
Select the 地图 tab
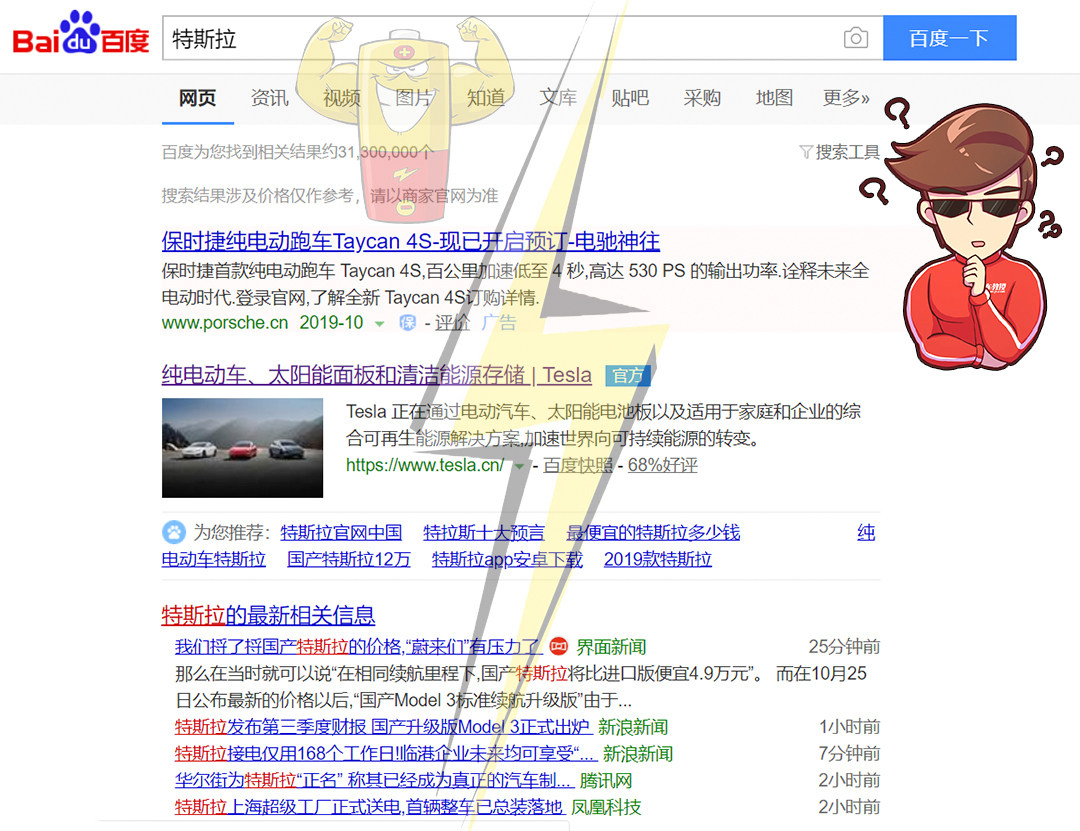pos(774,98)
